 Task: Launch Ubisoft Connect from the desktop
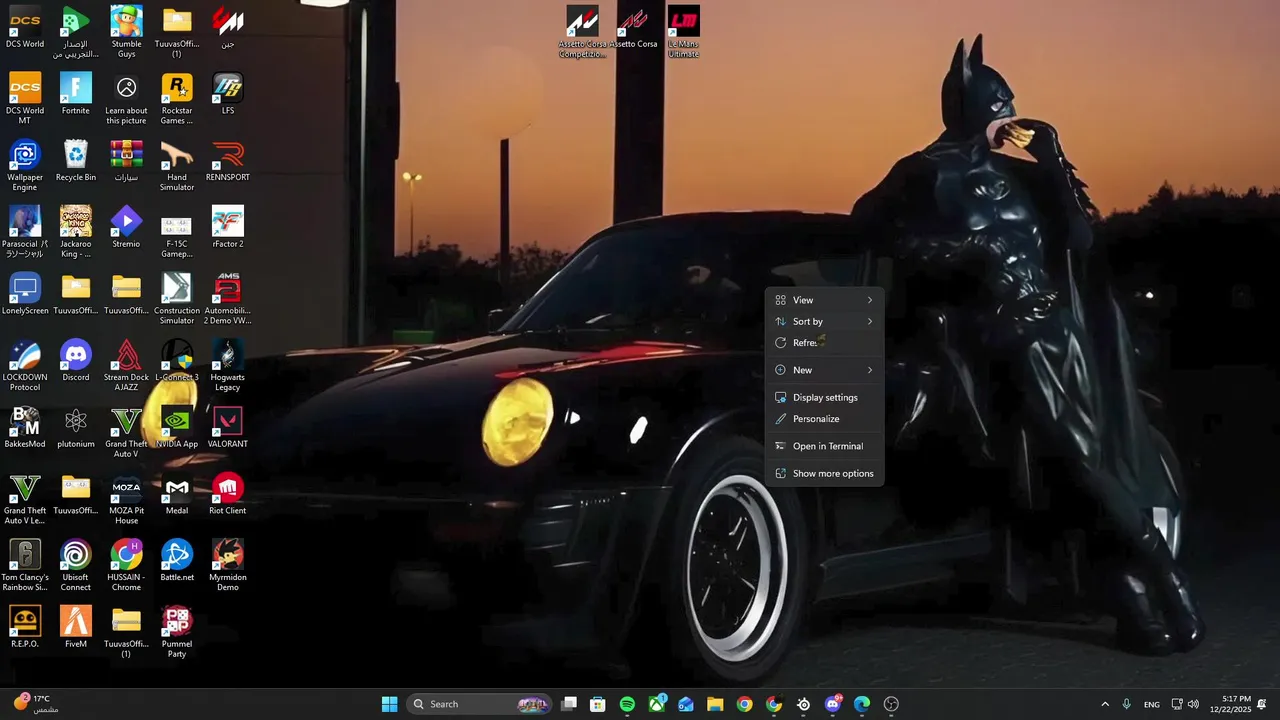(x=76, y=565)
